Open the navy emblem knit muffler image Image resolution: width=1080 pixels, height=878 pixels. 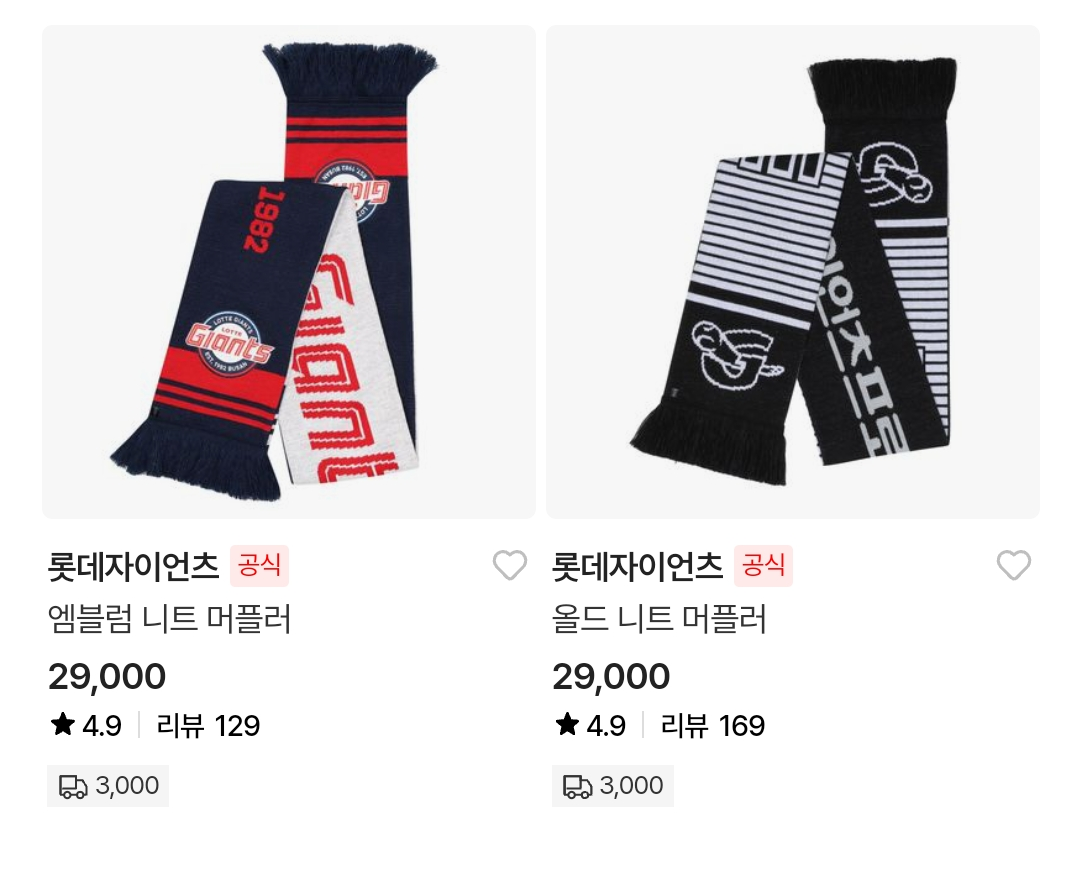[x=289, y=272]
